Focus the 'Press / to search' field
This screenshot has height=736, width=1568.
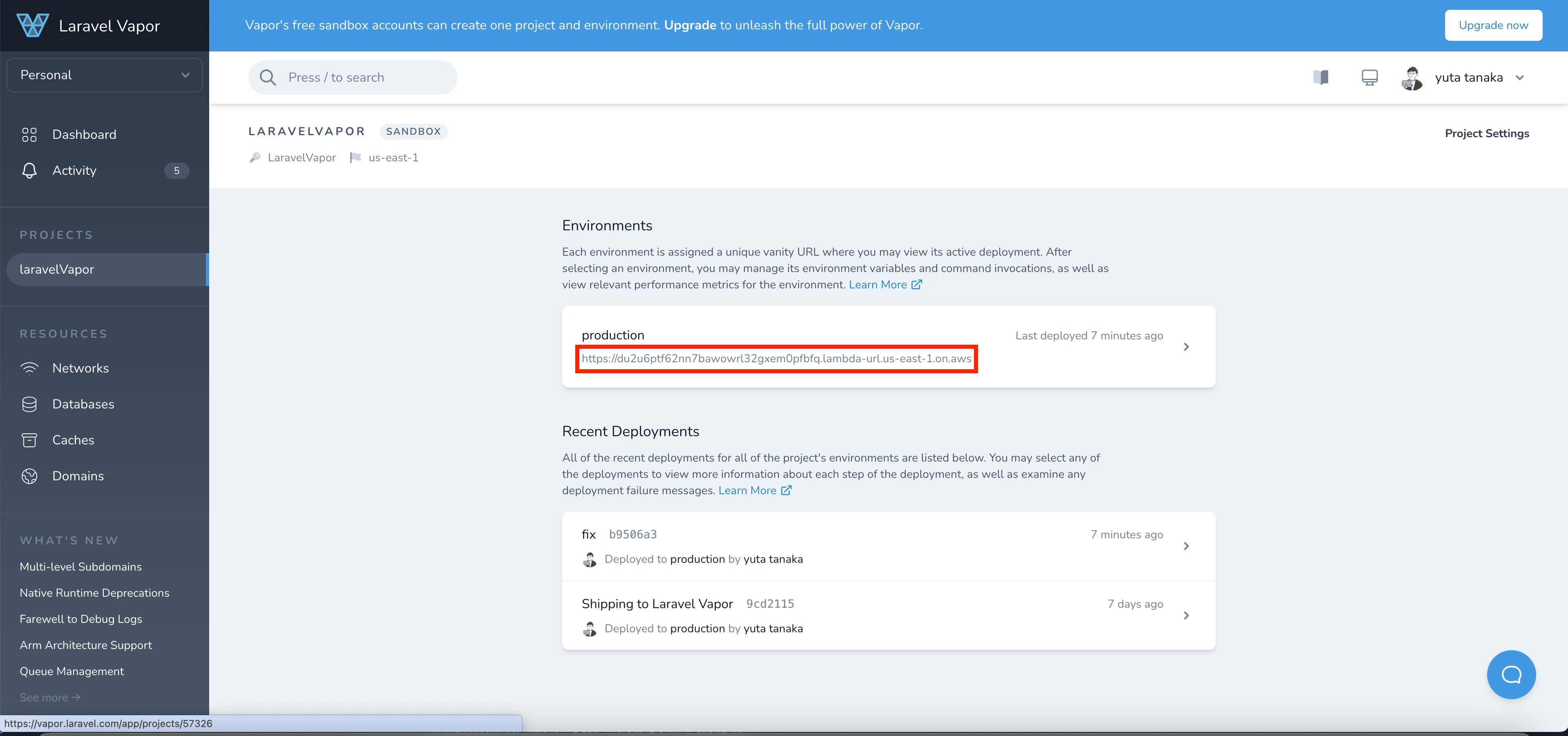click(x=353, y=77)
